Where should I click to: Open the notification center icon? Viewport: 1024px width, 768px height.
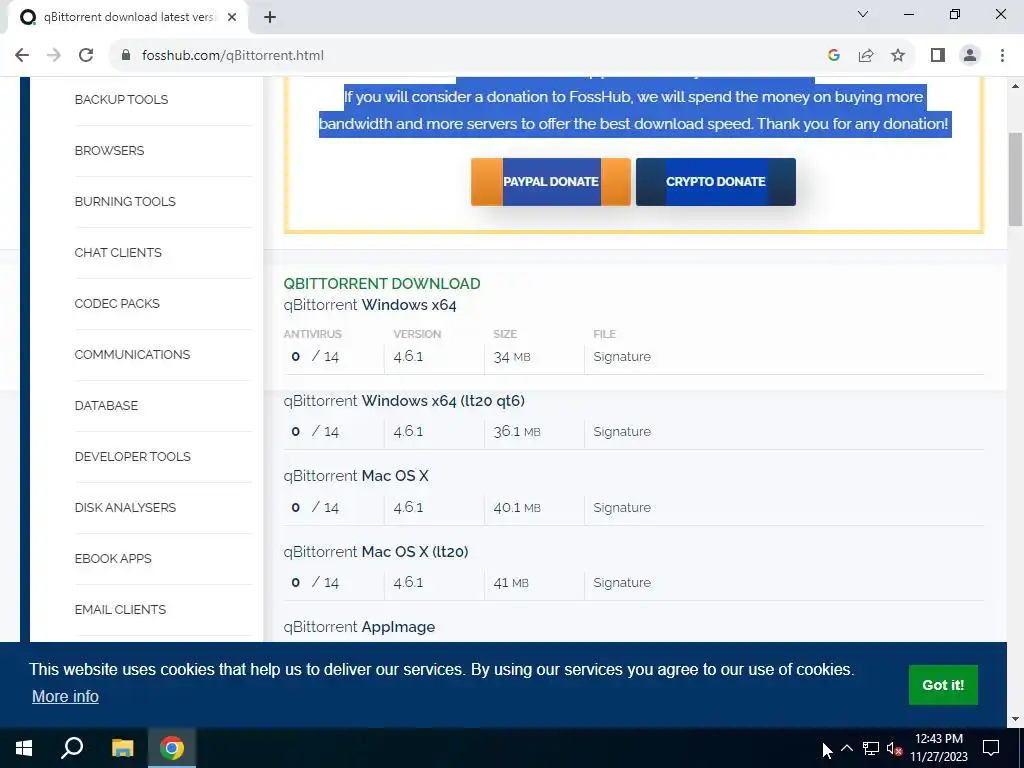click(x=991, y=748)
